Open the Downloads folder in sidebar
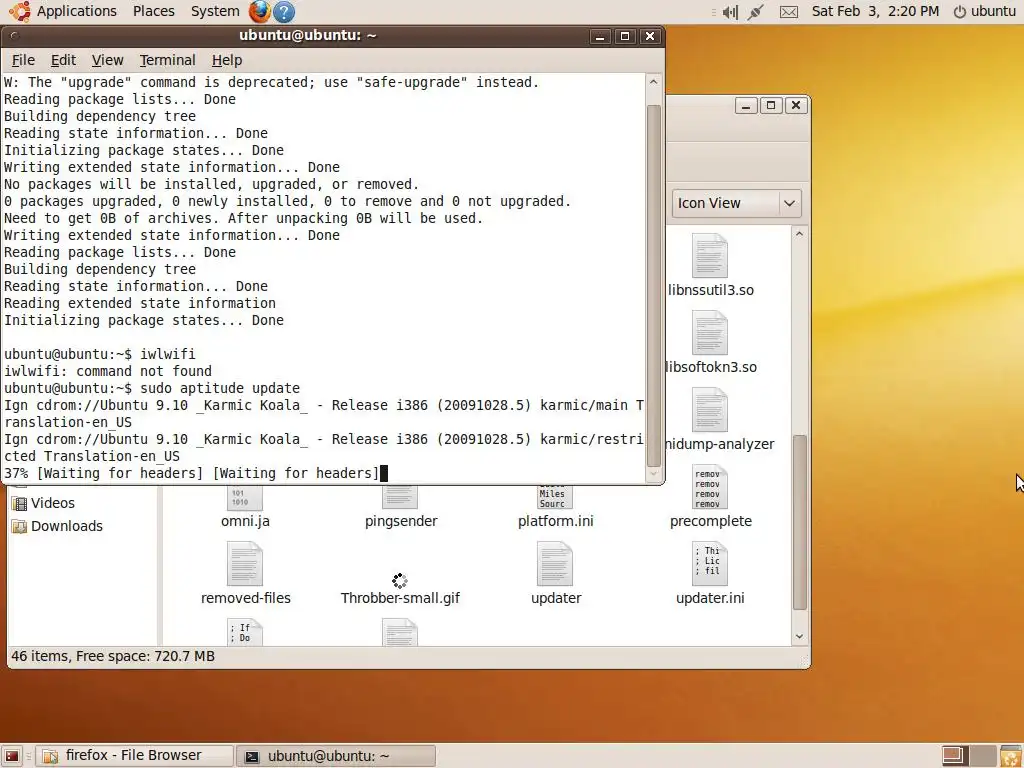1024x768 pixels. pyautogui.click(x=57, y=526)
